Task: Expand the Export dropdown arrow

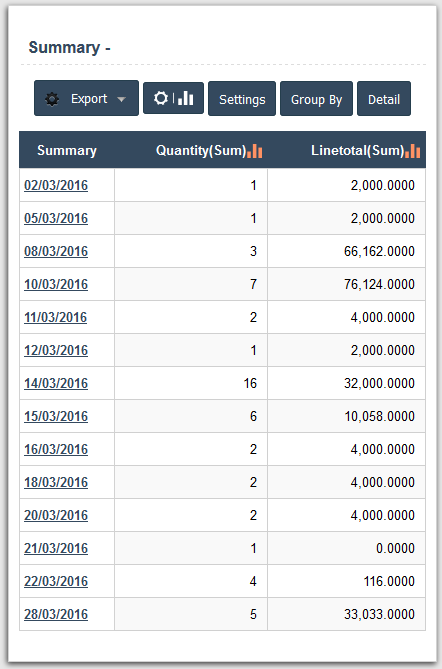Action: point(121,99)
